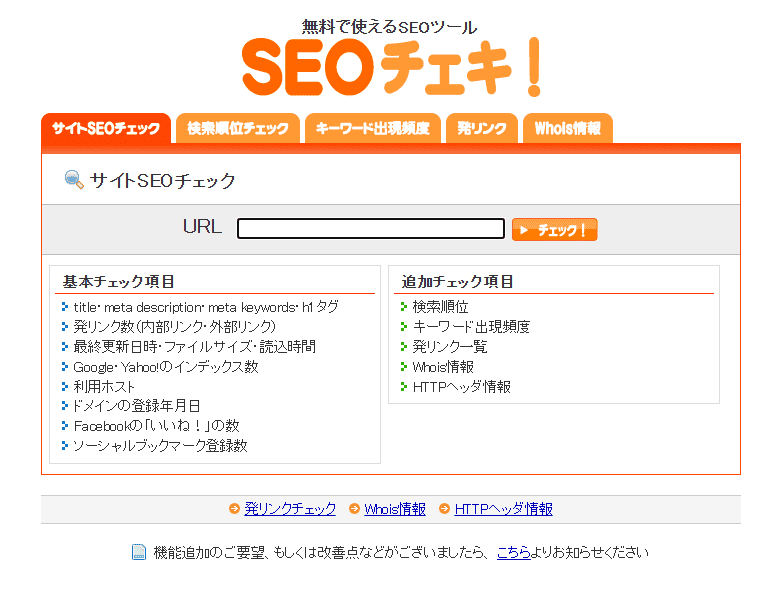
Task: Click green bullet arrow beside 発リンク一覧
Action: 404,346
